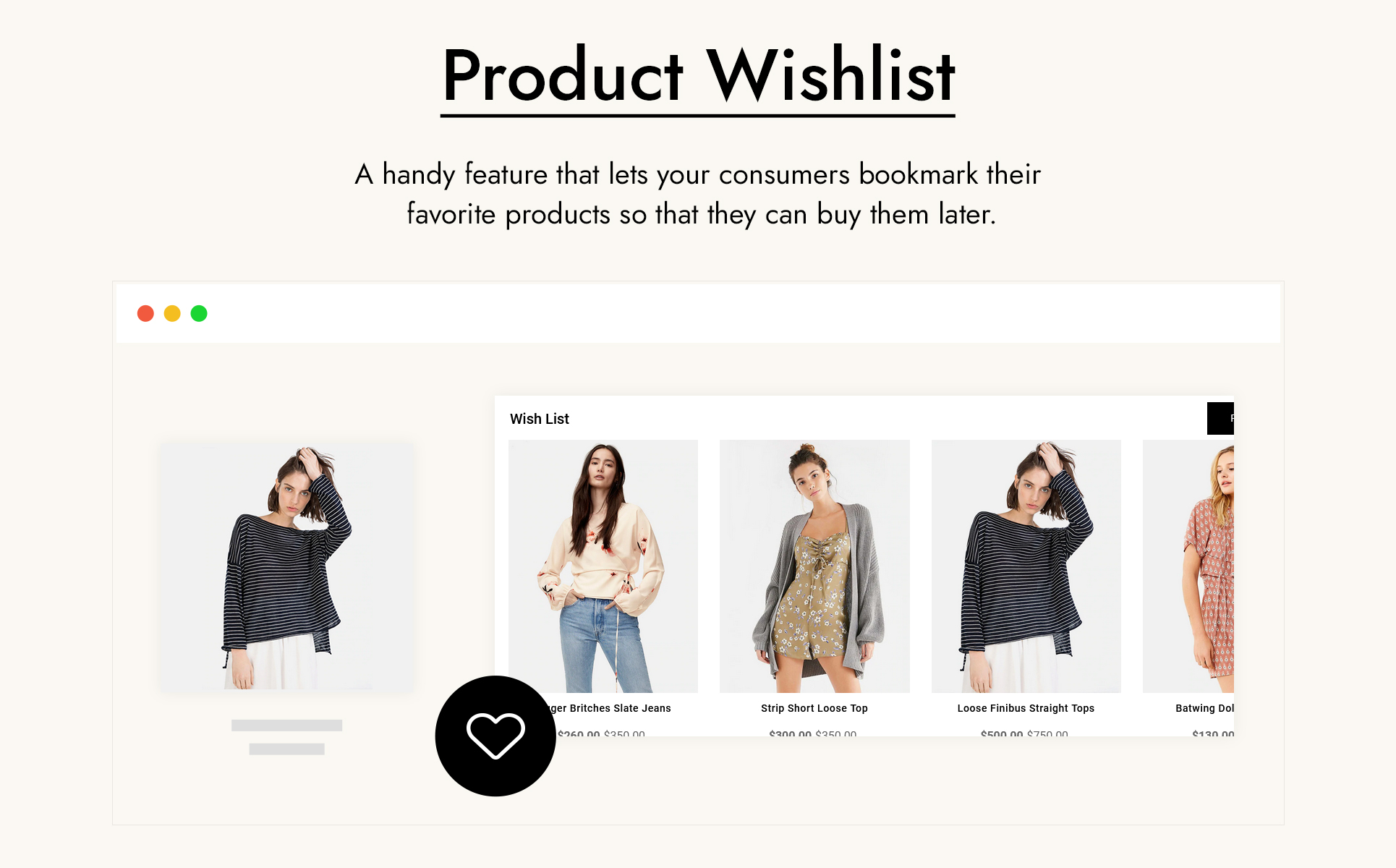1396x868 pixels.
Task: Select striped top image outside the Wish List panel
Action: tap(287, 567)
